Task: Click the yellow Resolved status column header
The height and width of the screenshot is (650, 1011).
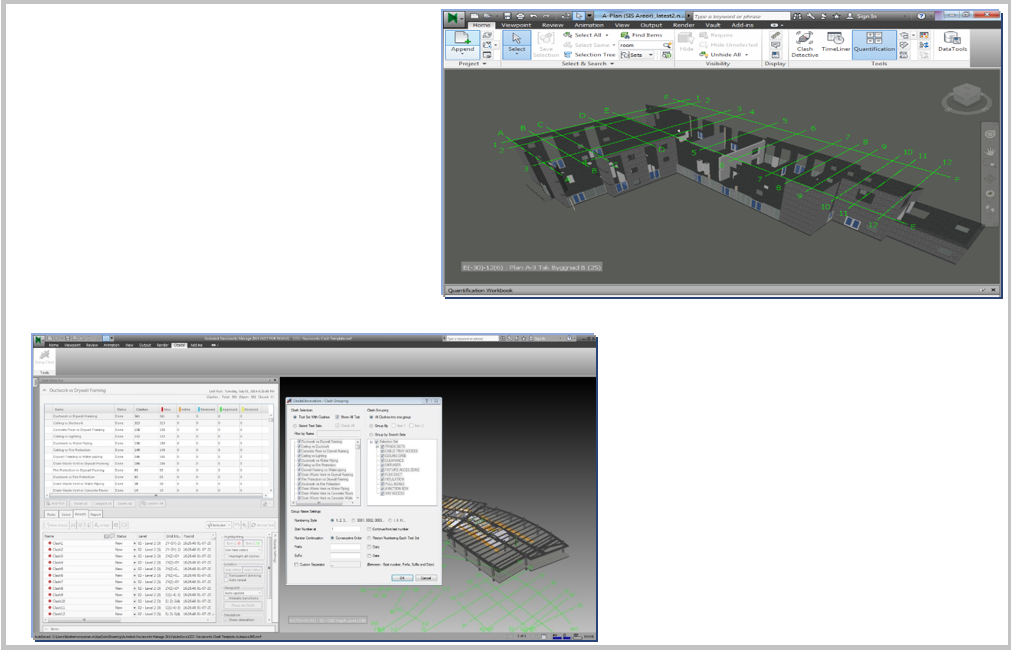Action: point(250,409)
